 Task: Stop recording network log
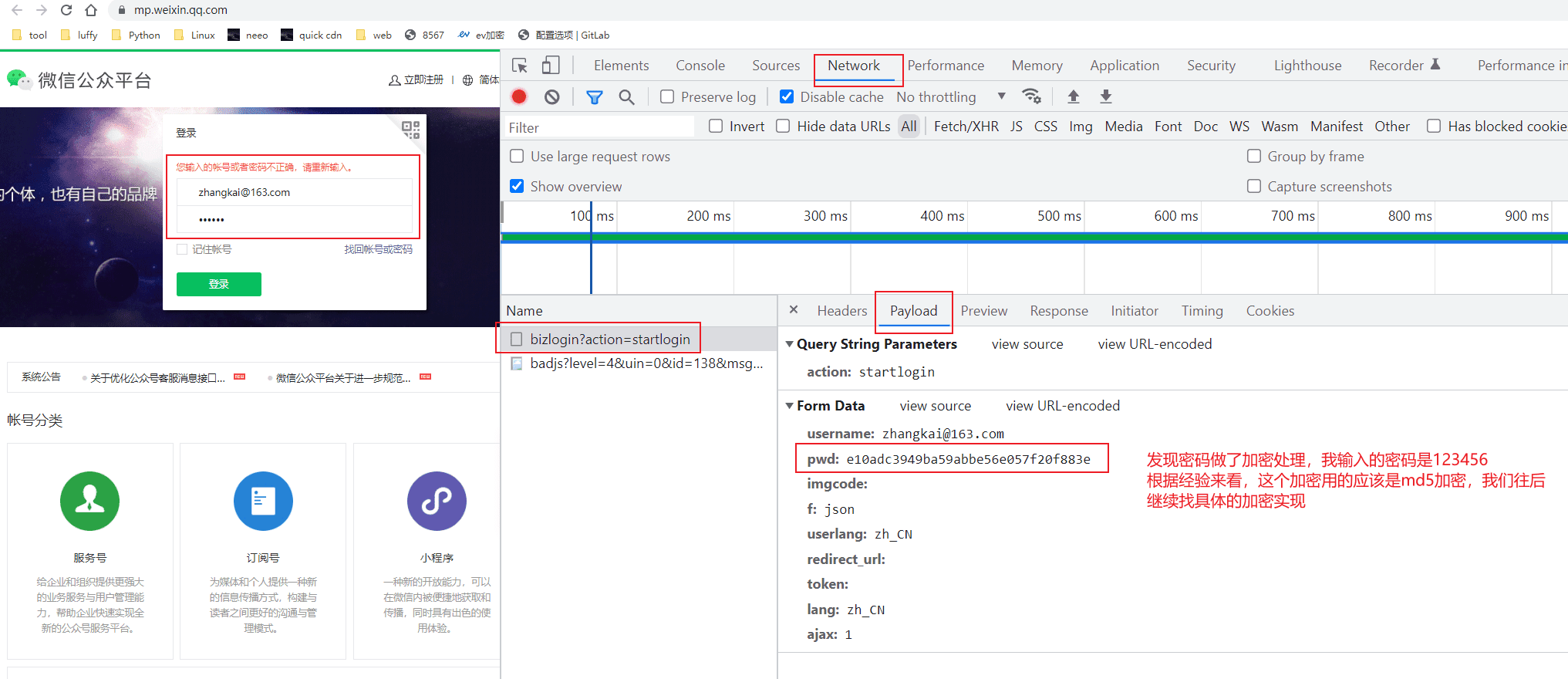pos(519,96)
